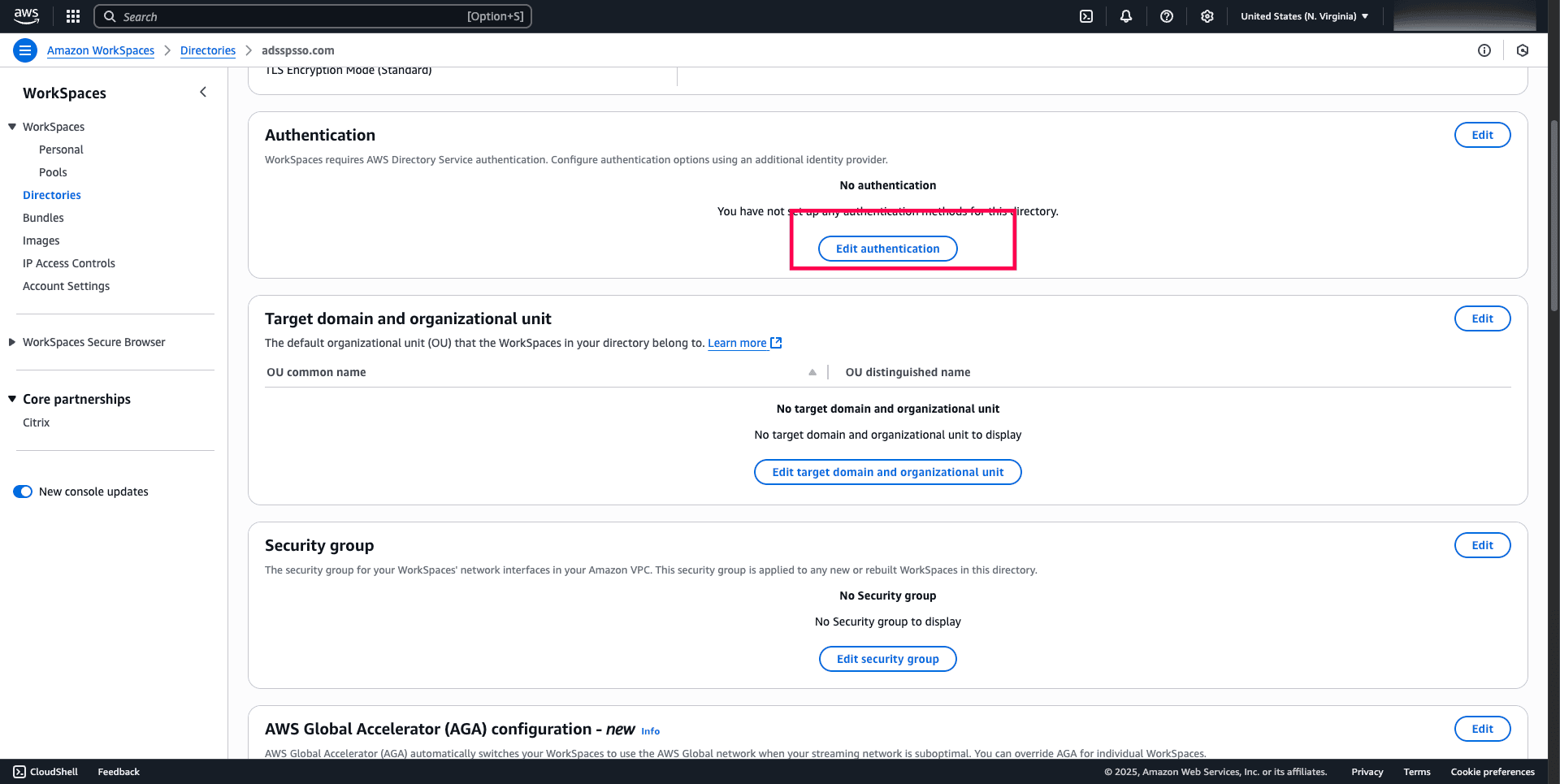Click the OU distinguished name column header
This screenshot has height=784, width=1560.
908,372
